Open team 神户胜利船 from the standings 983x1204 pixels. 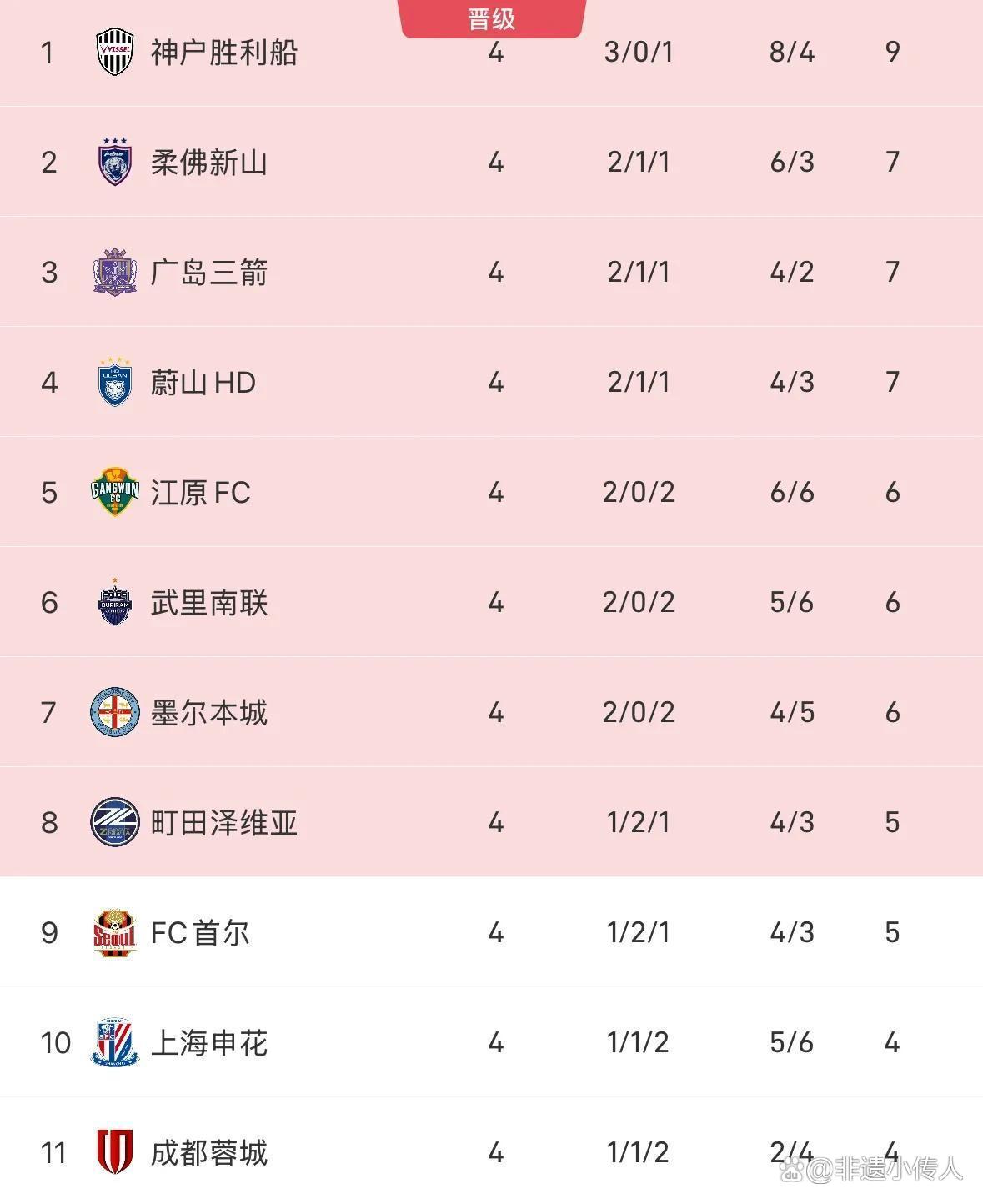[223, 53]
